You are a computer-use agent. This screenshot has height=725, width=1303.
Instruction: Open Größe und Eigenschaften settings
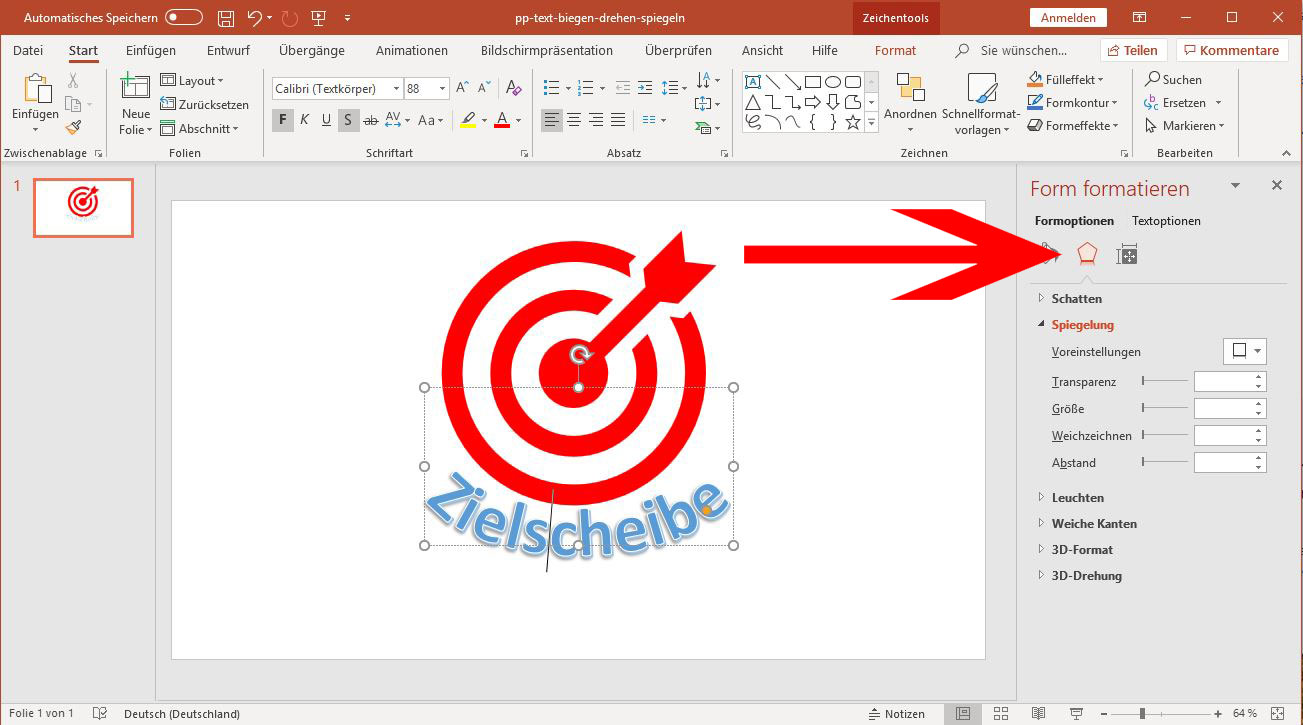point(1126,254)
